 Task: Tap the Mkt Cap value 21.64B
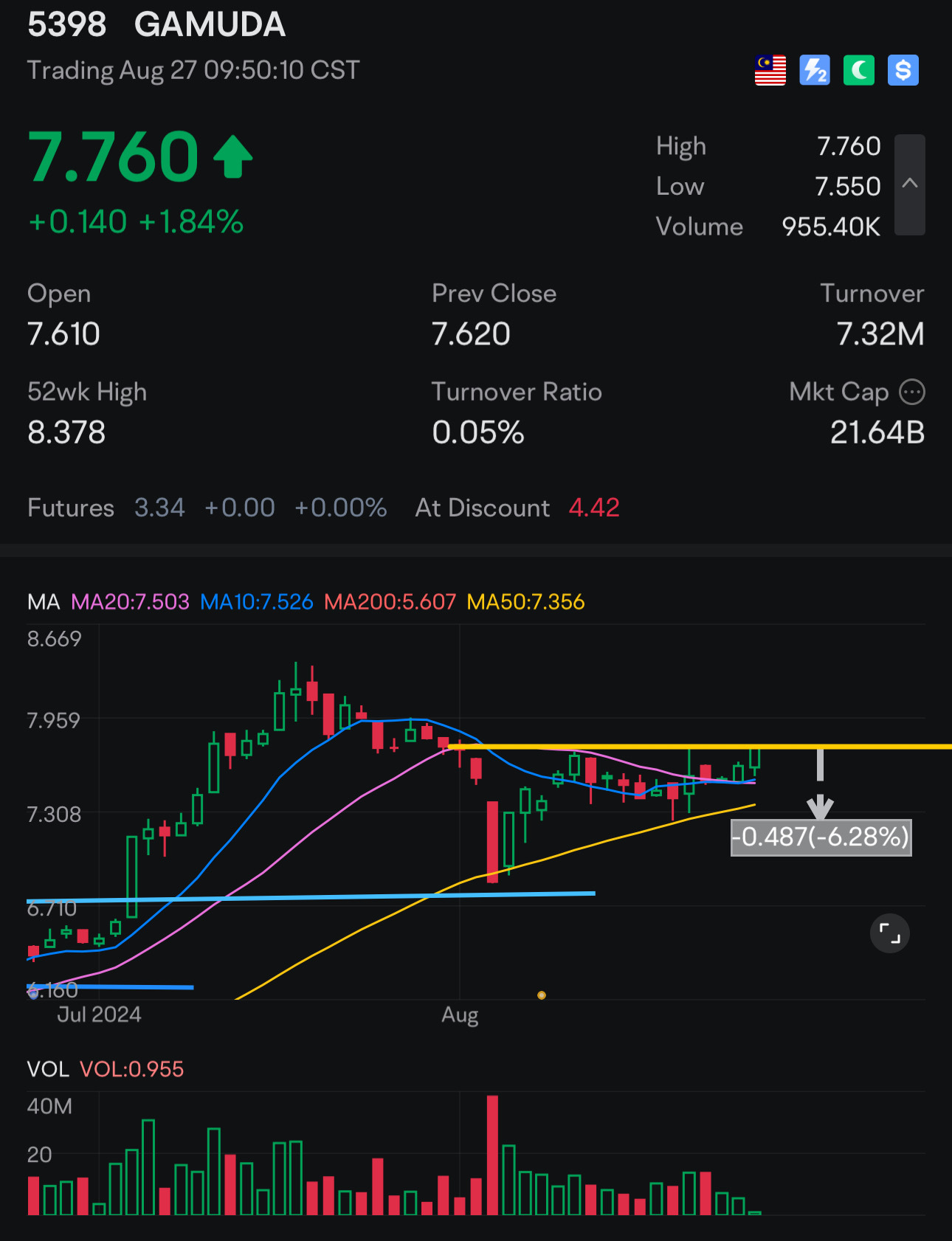coord(877,432)
